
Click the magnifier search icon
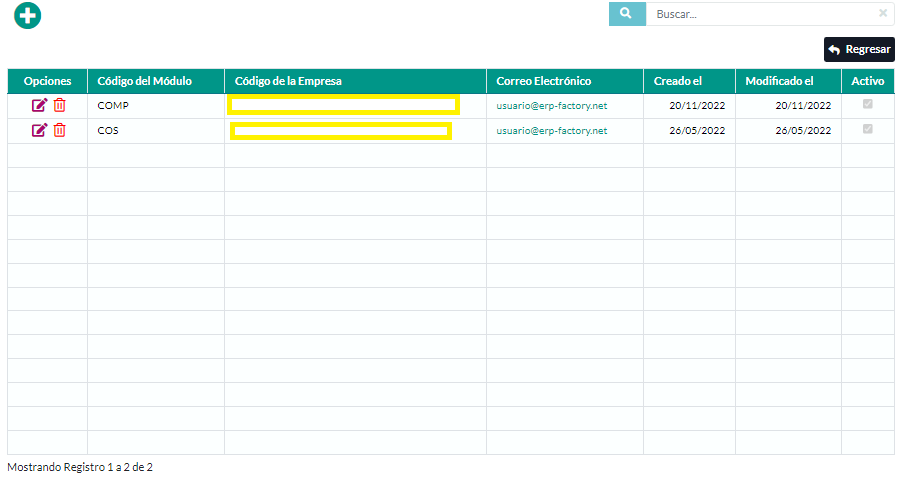point(627,14)
